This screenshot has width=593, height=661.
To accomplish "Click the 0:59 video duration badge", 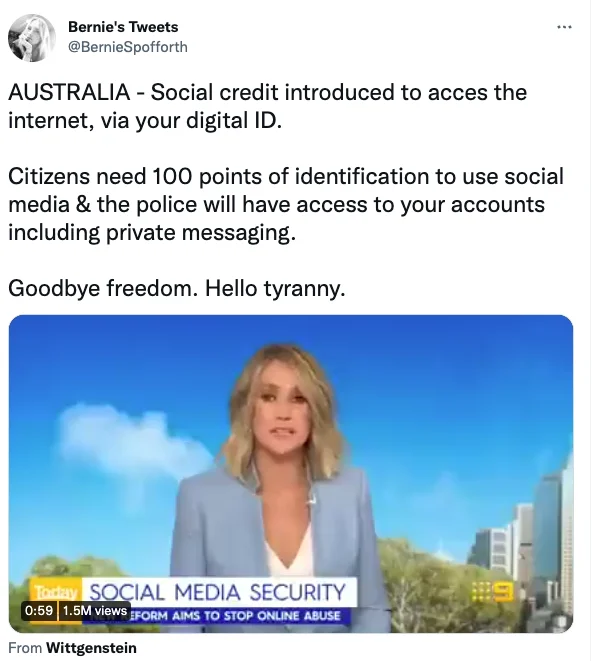I will click(x=39, y=610).
